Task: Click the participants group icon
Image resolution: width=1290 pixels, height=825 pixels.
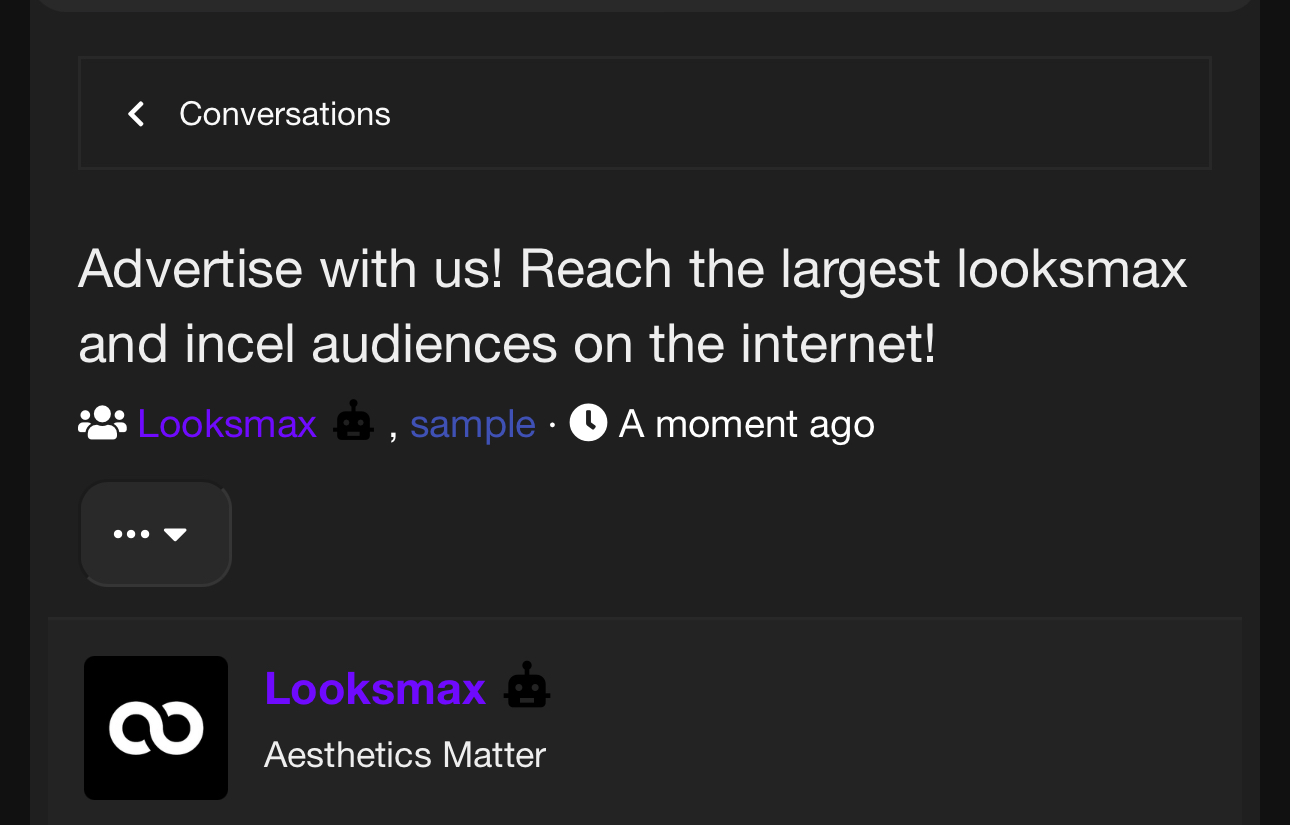Action: (x=102, y=424)
